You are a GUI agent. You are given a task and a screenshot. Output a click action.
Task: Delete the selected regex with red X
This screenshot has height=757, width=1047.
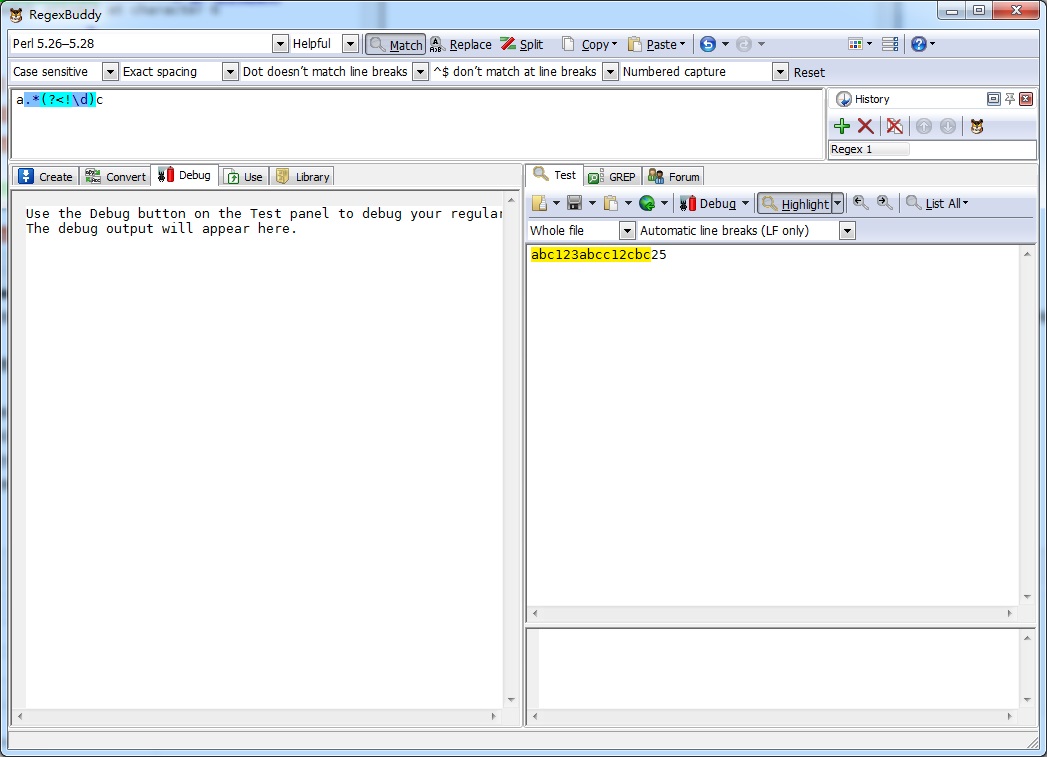[x=866, y=126]
